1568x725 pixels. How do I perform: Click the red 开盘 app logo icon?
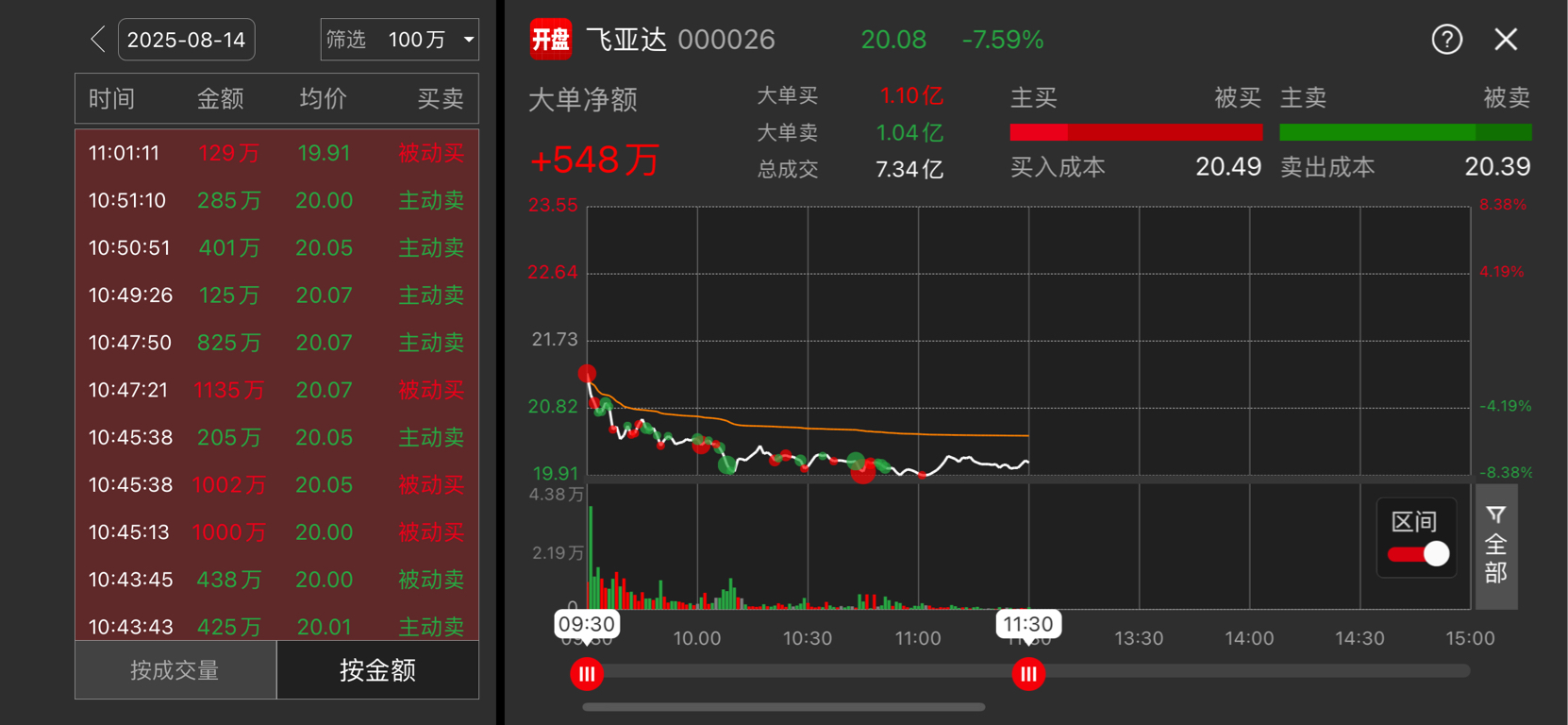coord(550,40)
